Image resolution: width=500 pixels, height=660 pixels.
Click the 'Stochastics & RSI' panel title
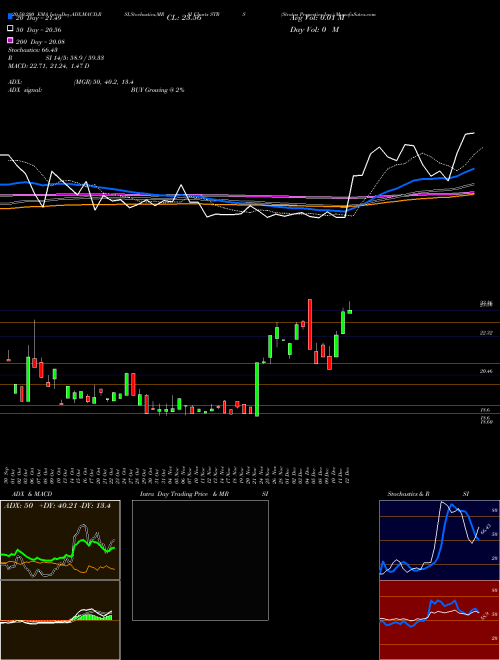click(428, 494)
